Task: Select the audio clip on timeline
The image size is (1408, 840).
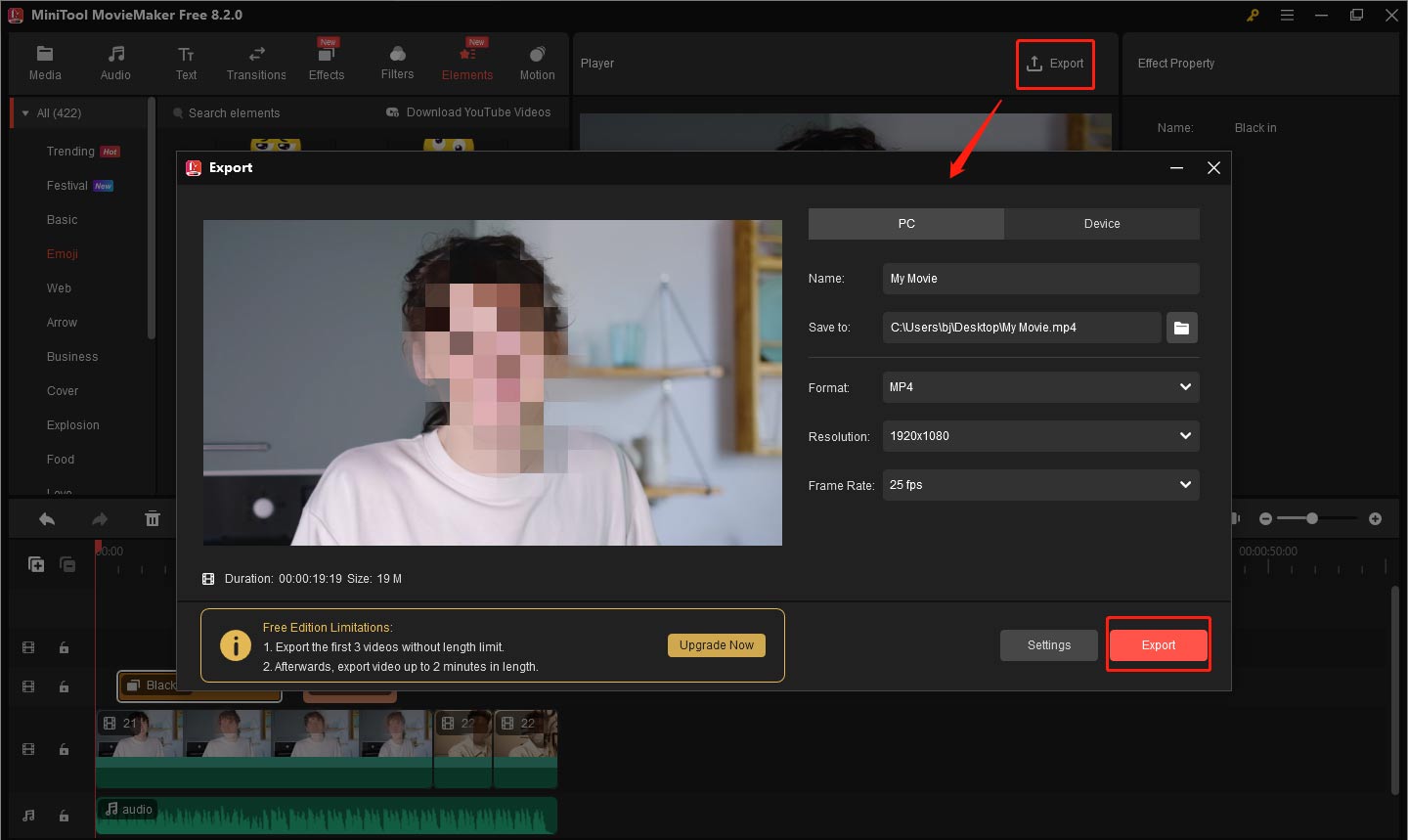Action: [x=327, y=817]
